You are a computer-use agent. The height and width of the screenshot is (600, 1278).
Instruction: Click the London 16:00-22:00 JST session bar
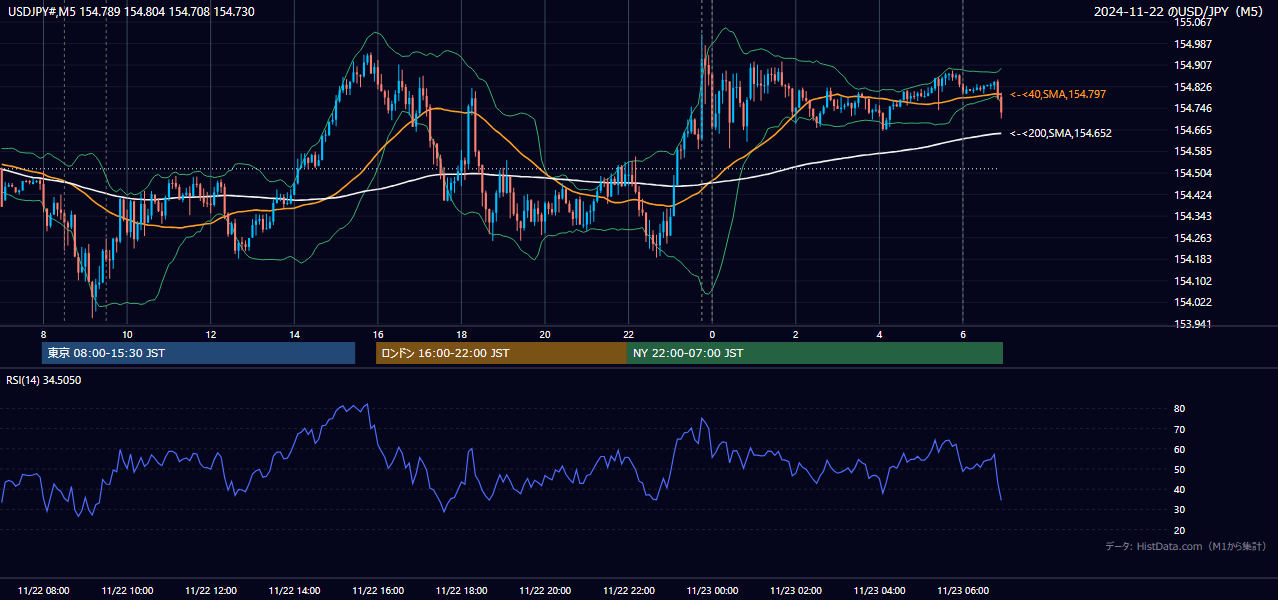[x=501, y=353]
